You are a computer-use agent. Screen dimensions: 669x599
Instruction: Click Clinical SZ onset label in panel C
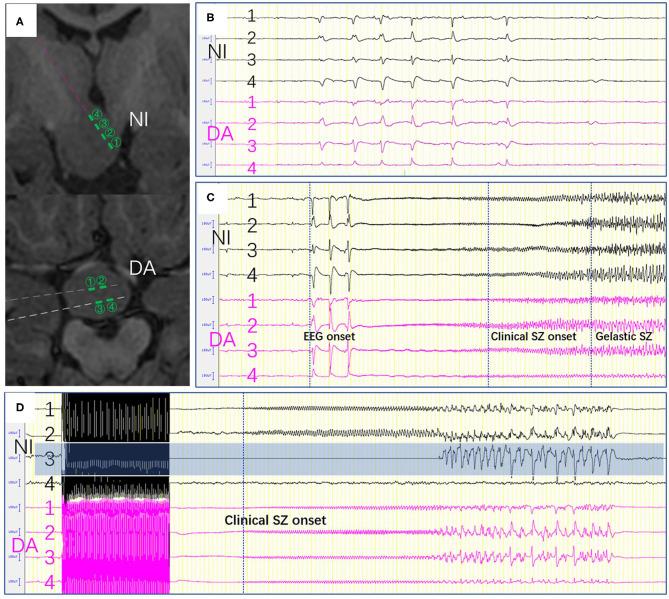pos(533,366)
